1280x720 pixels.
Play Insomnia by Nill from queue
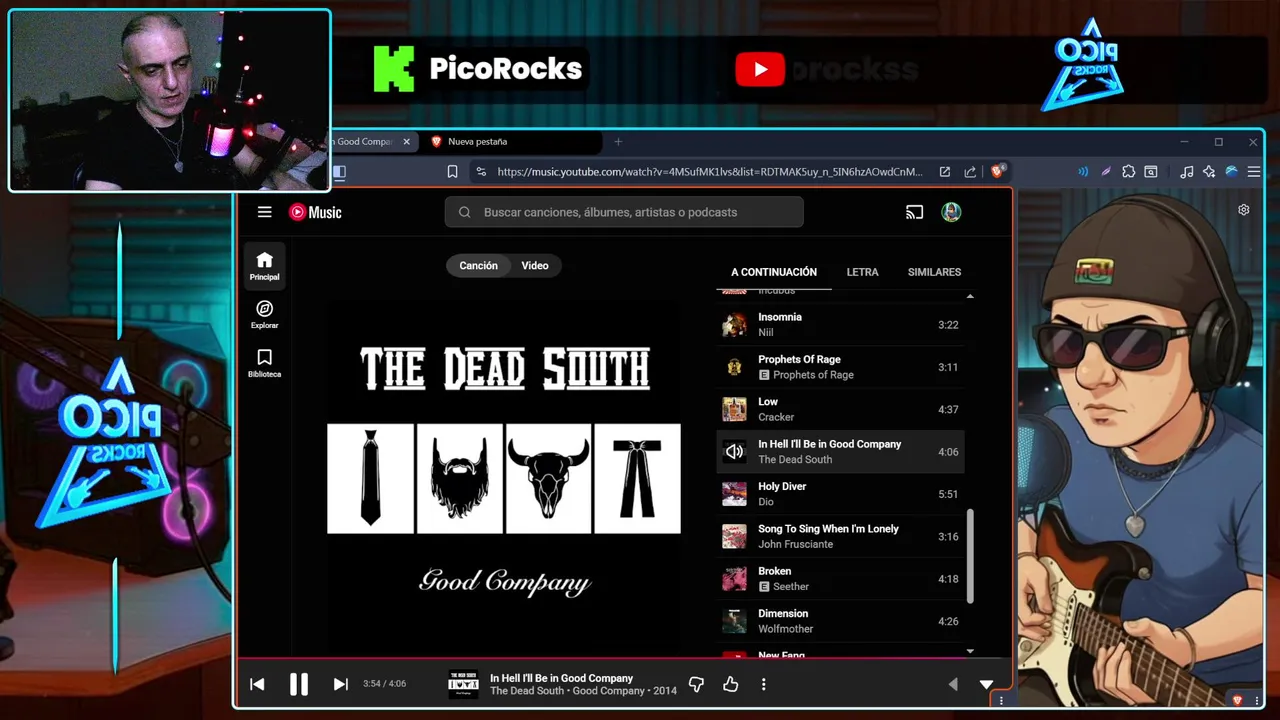coord(841,325)
